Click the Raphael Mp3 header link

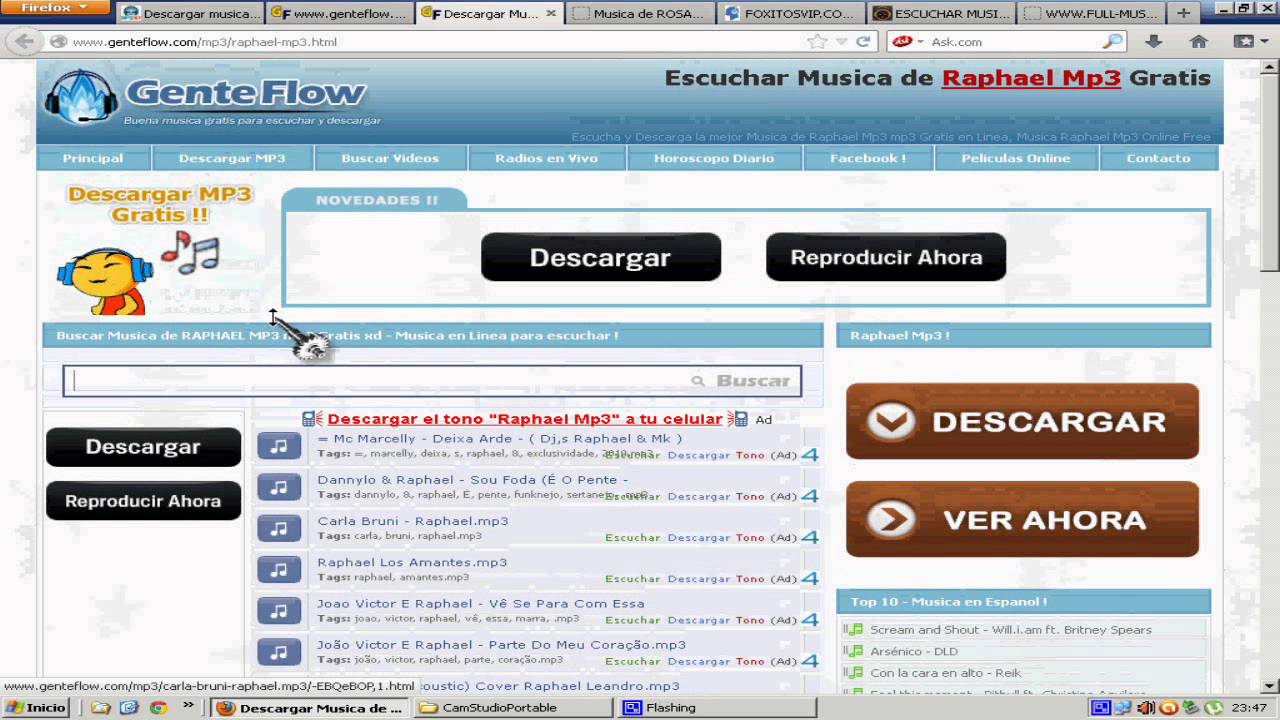point(1031,78)
